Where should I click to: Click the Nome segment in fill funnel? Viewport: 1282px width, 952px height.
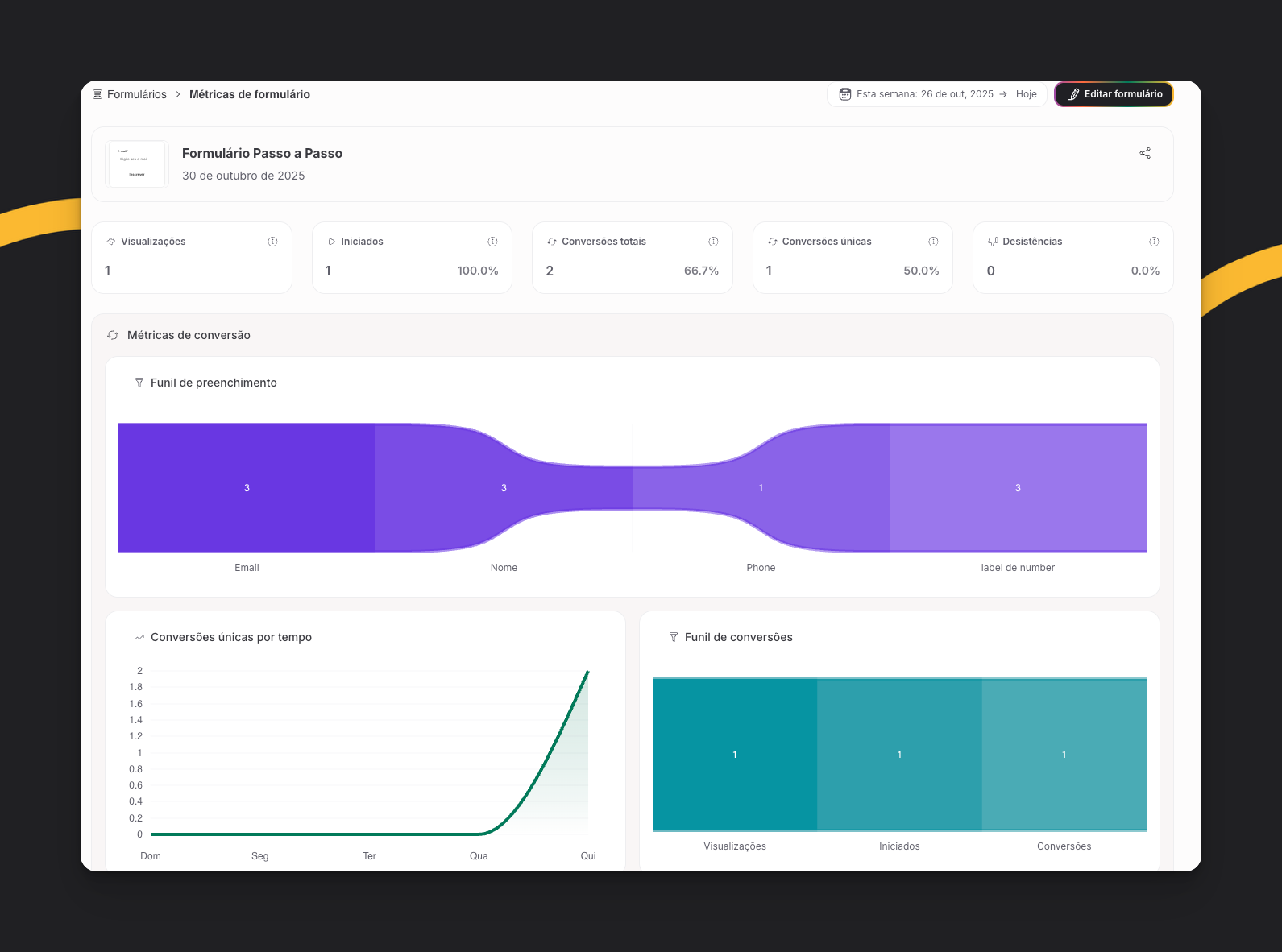coord(504,488)
